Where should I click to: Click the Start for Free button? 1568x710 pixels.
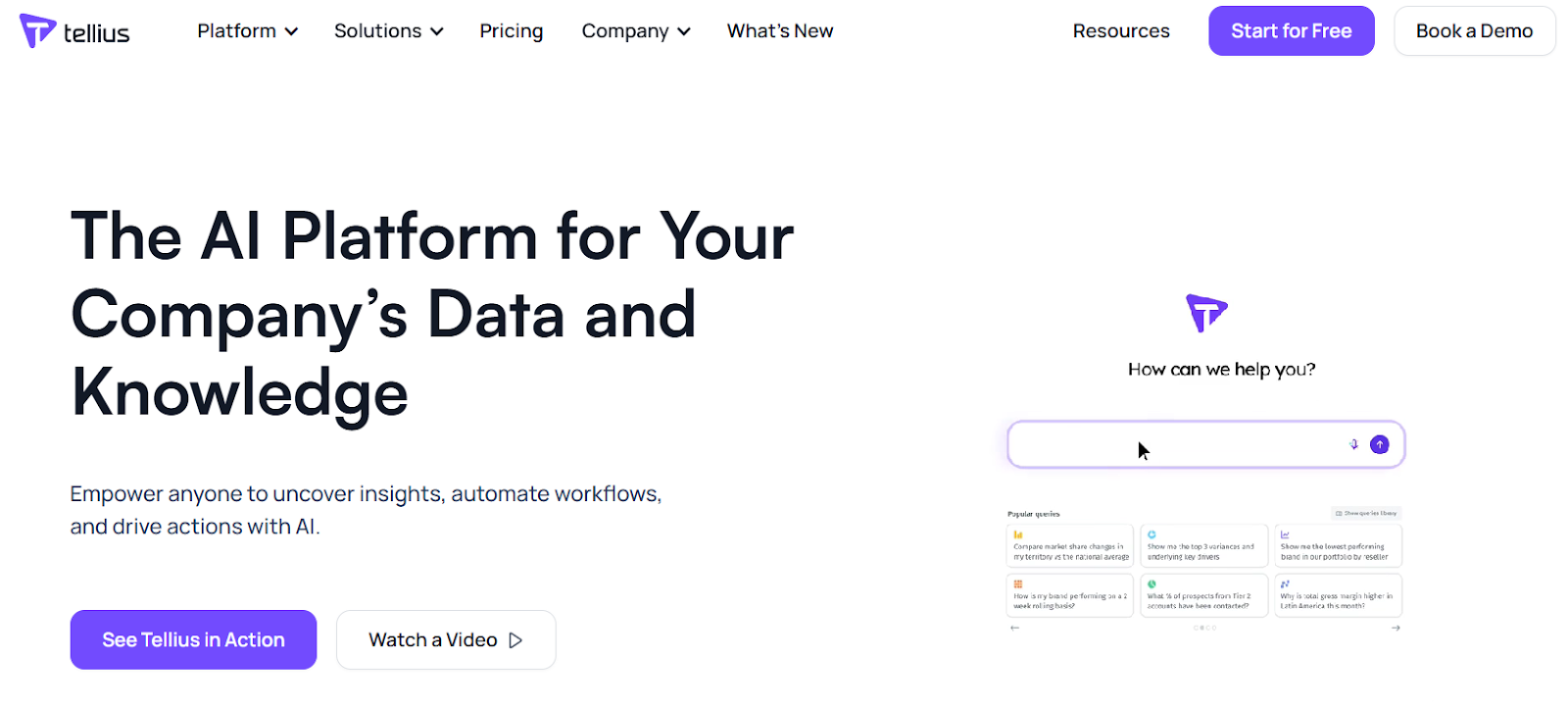tap(1291, 31)
